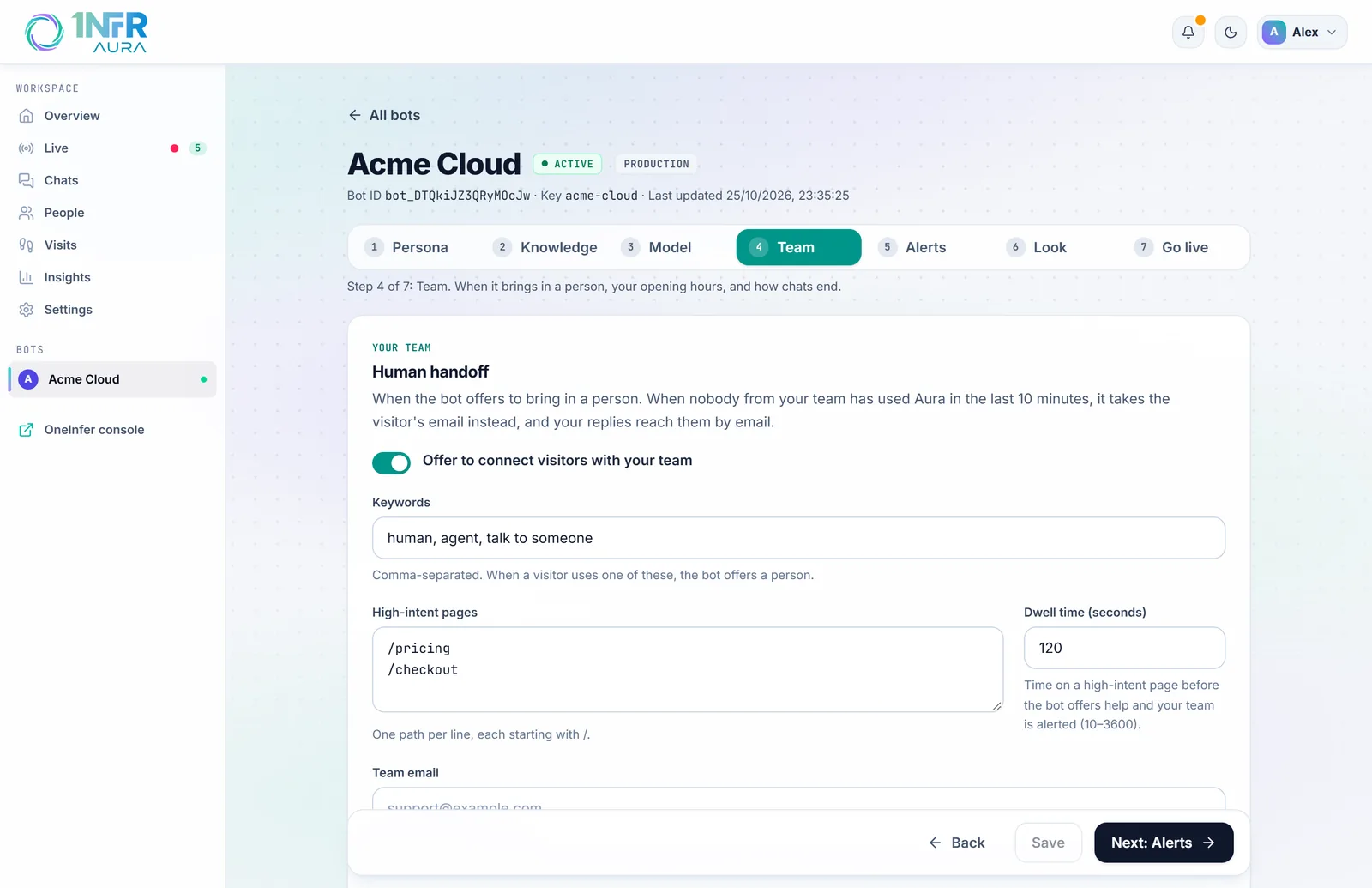
Task: Click the Save button
Action: (1048, 843)
